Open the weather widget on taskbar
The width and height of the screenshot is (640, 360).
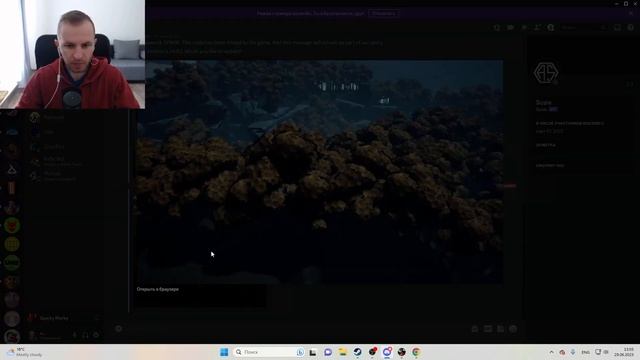pyautogui.click(x=25, y=352)
